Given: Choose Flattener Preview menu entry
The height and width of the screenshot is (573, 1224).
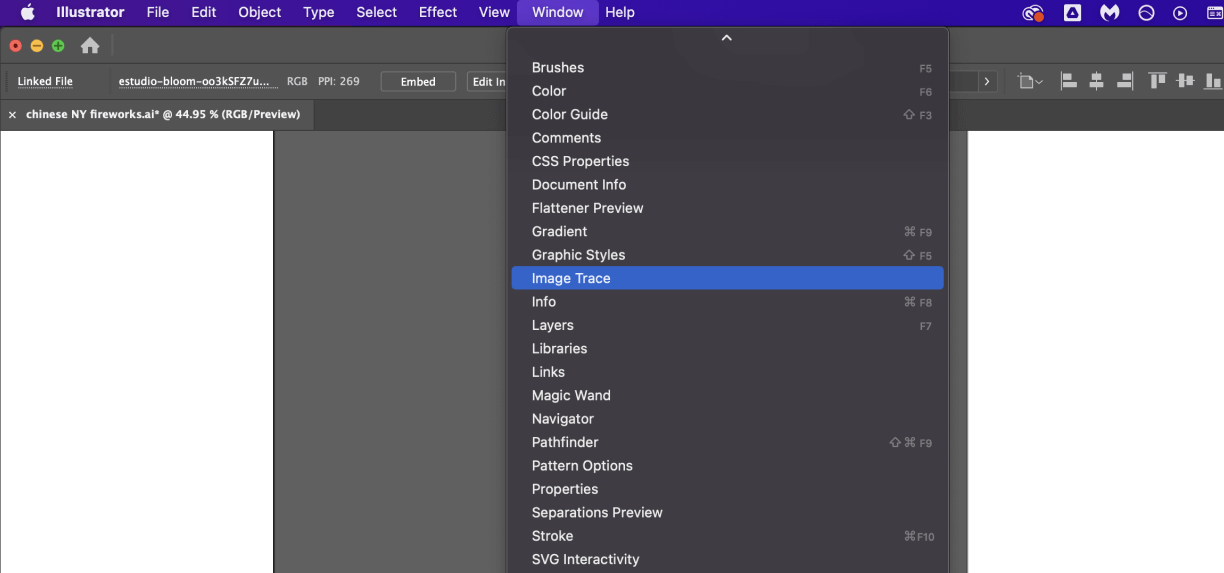Looking at the screenshot, I should pos(727,208).
